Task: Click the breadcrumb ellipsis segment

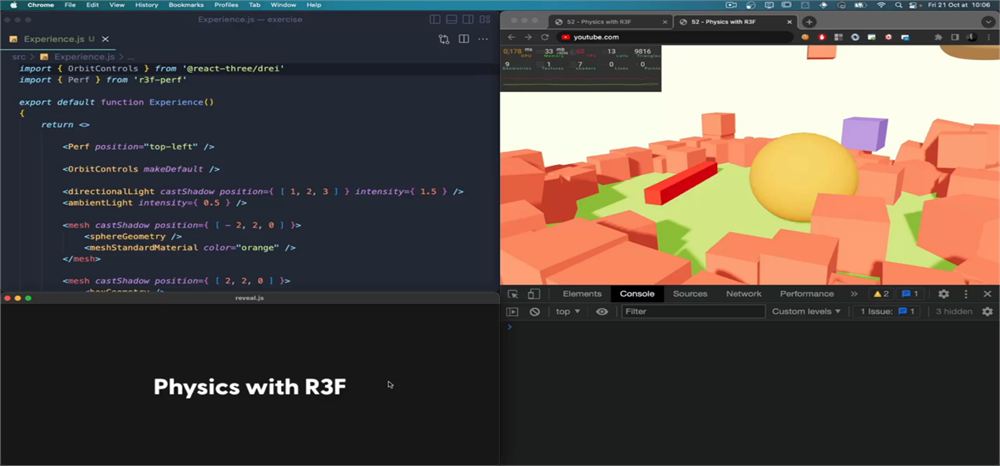Action: pos(131,57)
